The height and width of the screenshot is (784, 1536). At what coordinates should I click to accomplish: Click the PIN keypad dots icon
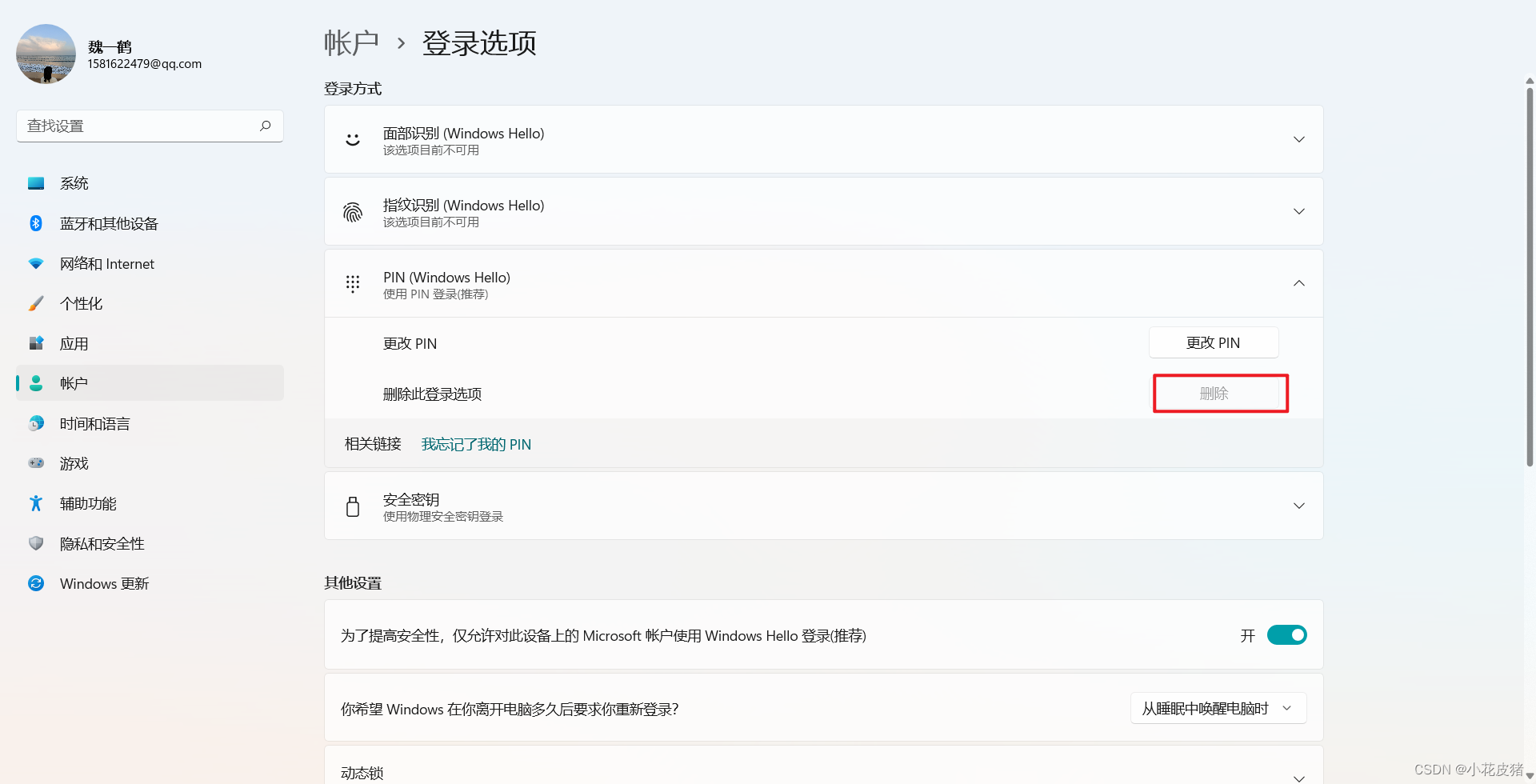(x=353, y=284)
